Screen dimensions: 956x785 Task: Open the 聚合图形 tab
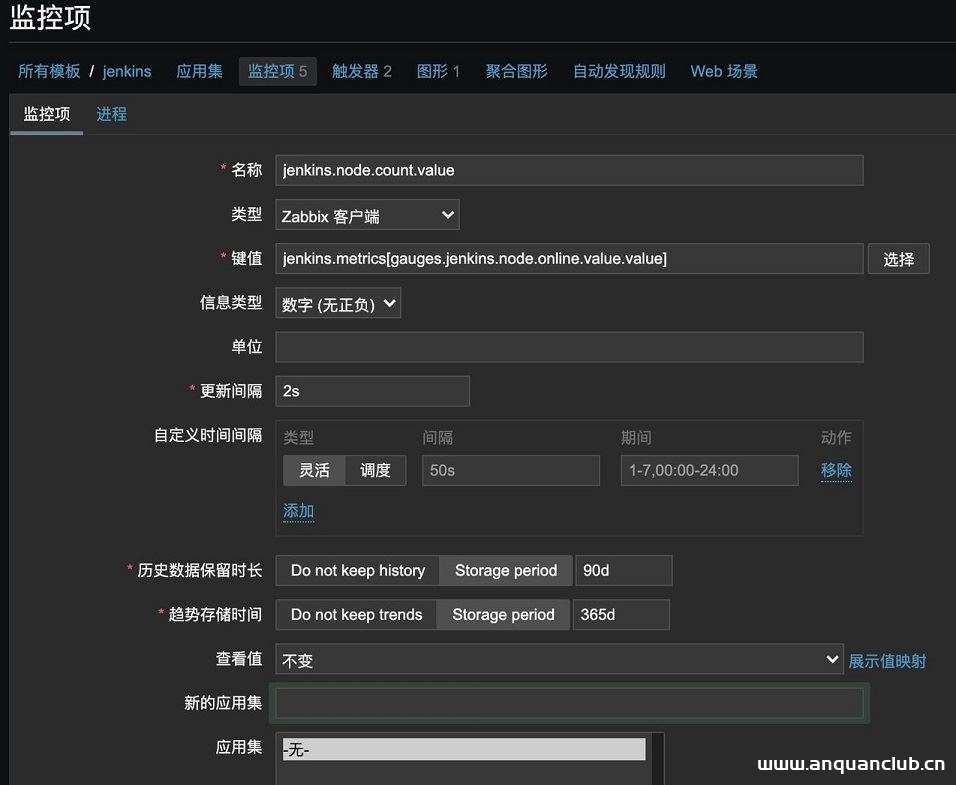click(516, 71)
